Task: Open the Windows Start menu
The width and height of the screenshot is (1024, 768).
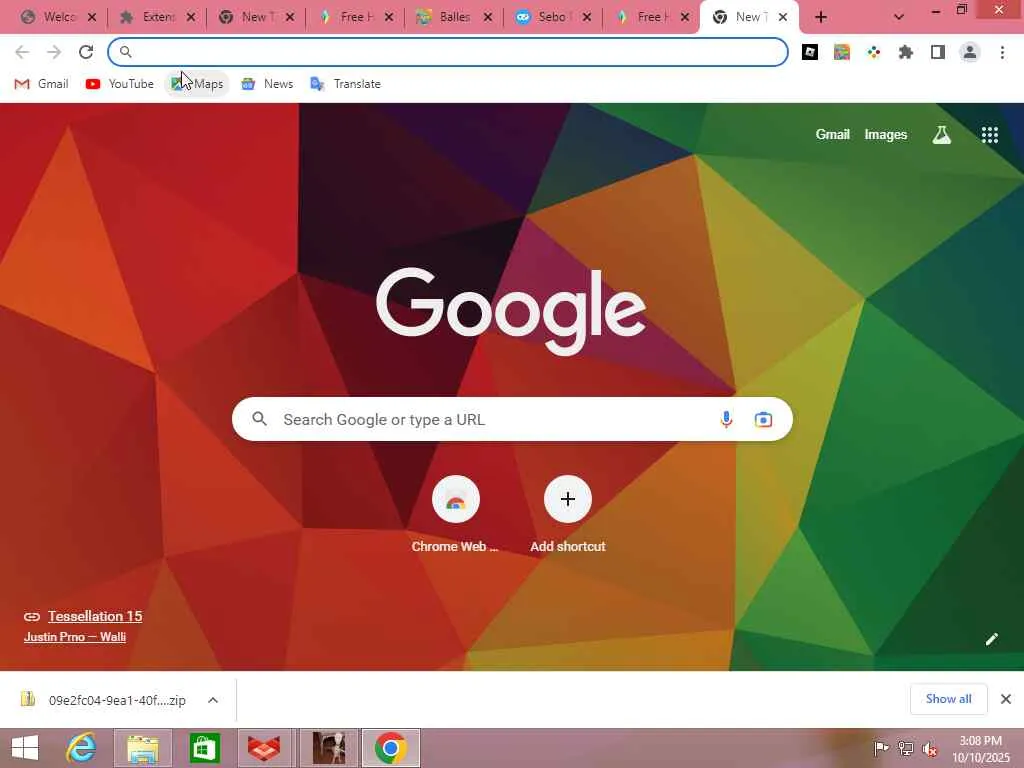Action: click(x=25, y=748)
